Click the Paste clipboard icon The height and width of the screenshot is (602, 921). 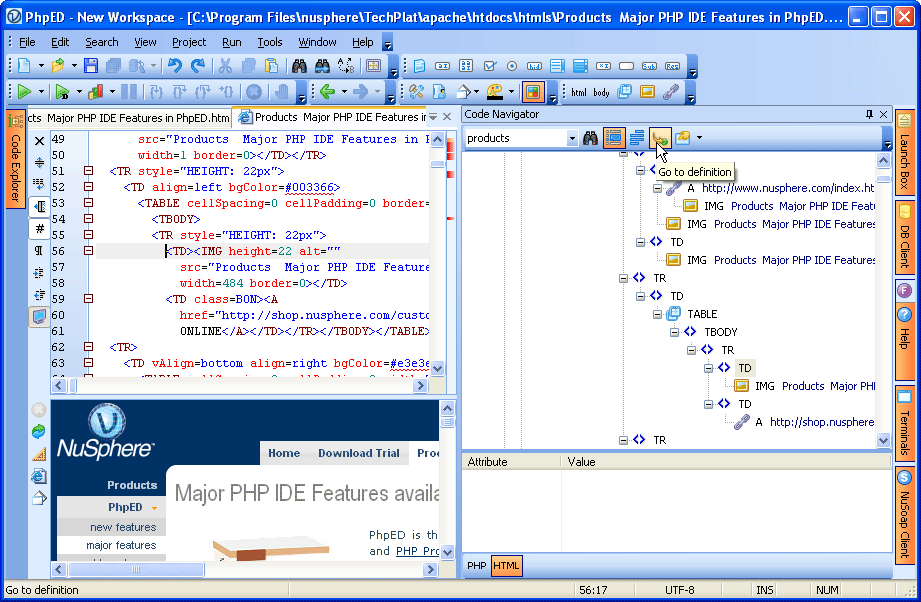click(x=271, y=65)
